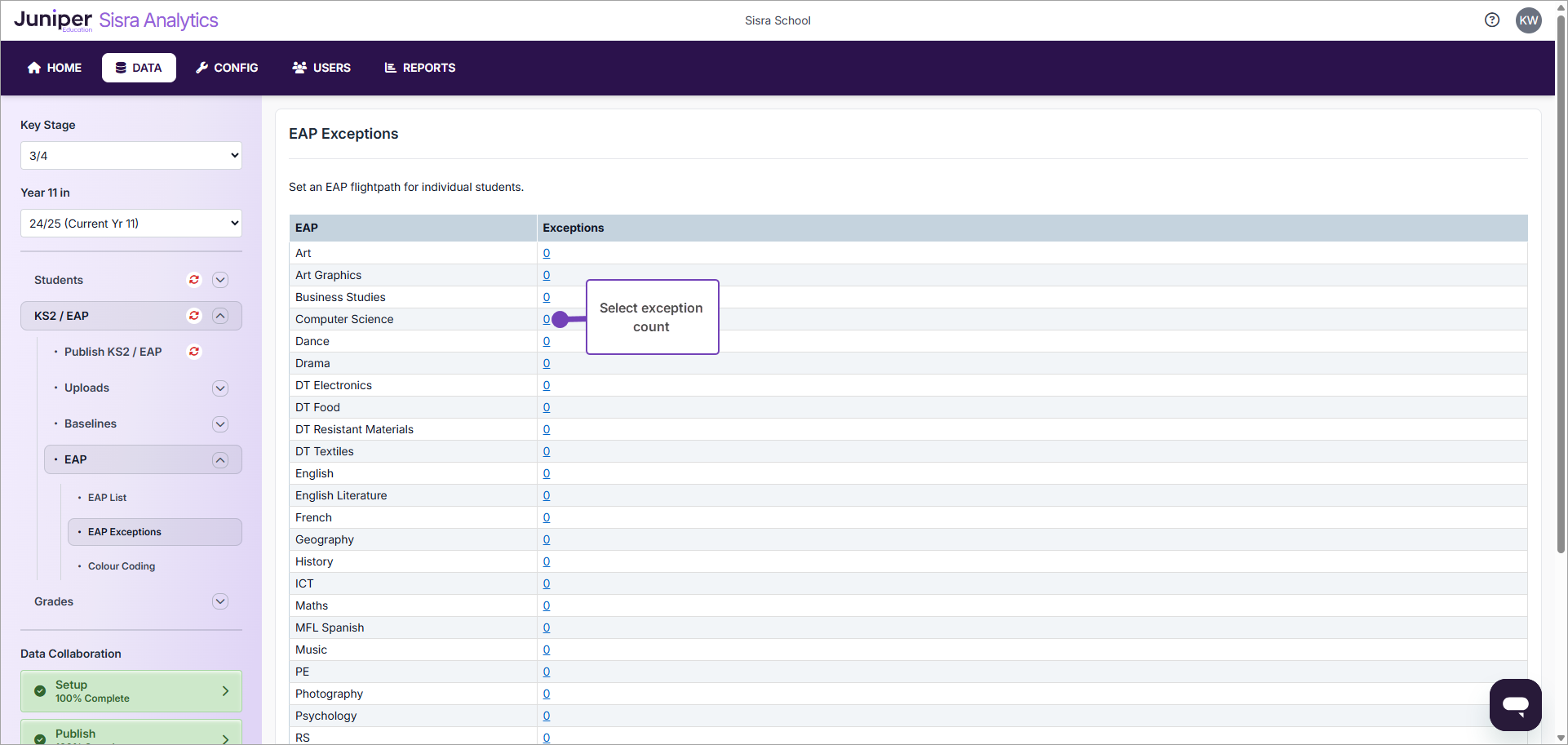The width and height of the screenshot is (1568, 745).
Task: Click the Computer Science exception count
Action: [x=547, y=319]
